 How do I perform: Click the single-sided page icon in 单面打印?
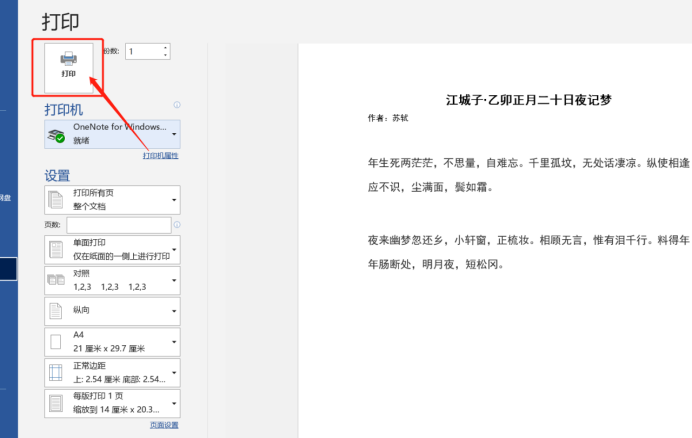56,249
